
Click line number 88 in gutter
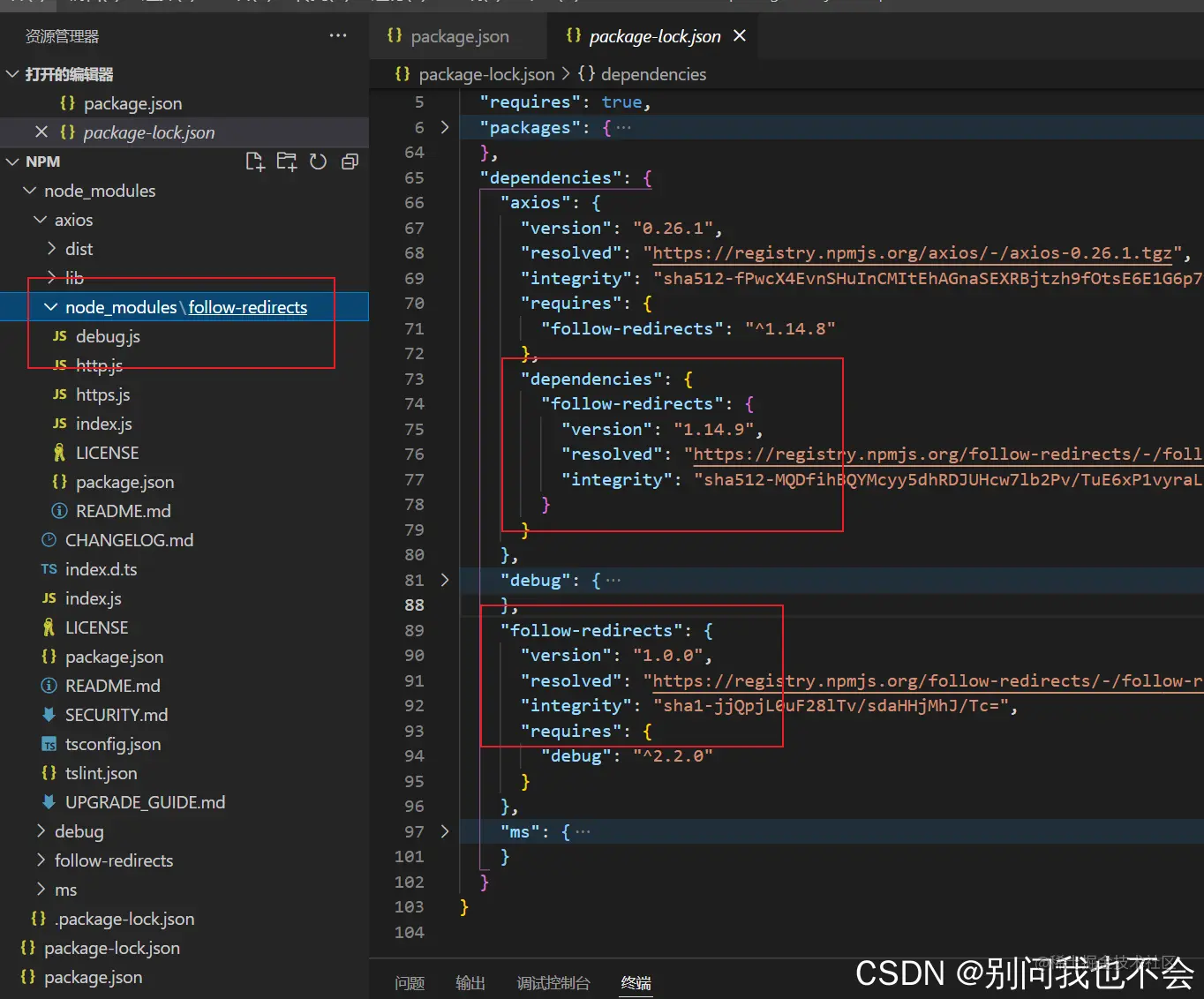(414, 605)
